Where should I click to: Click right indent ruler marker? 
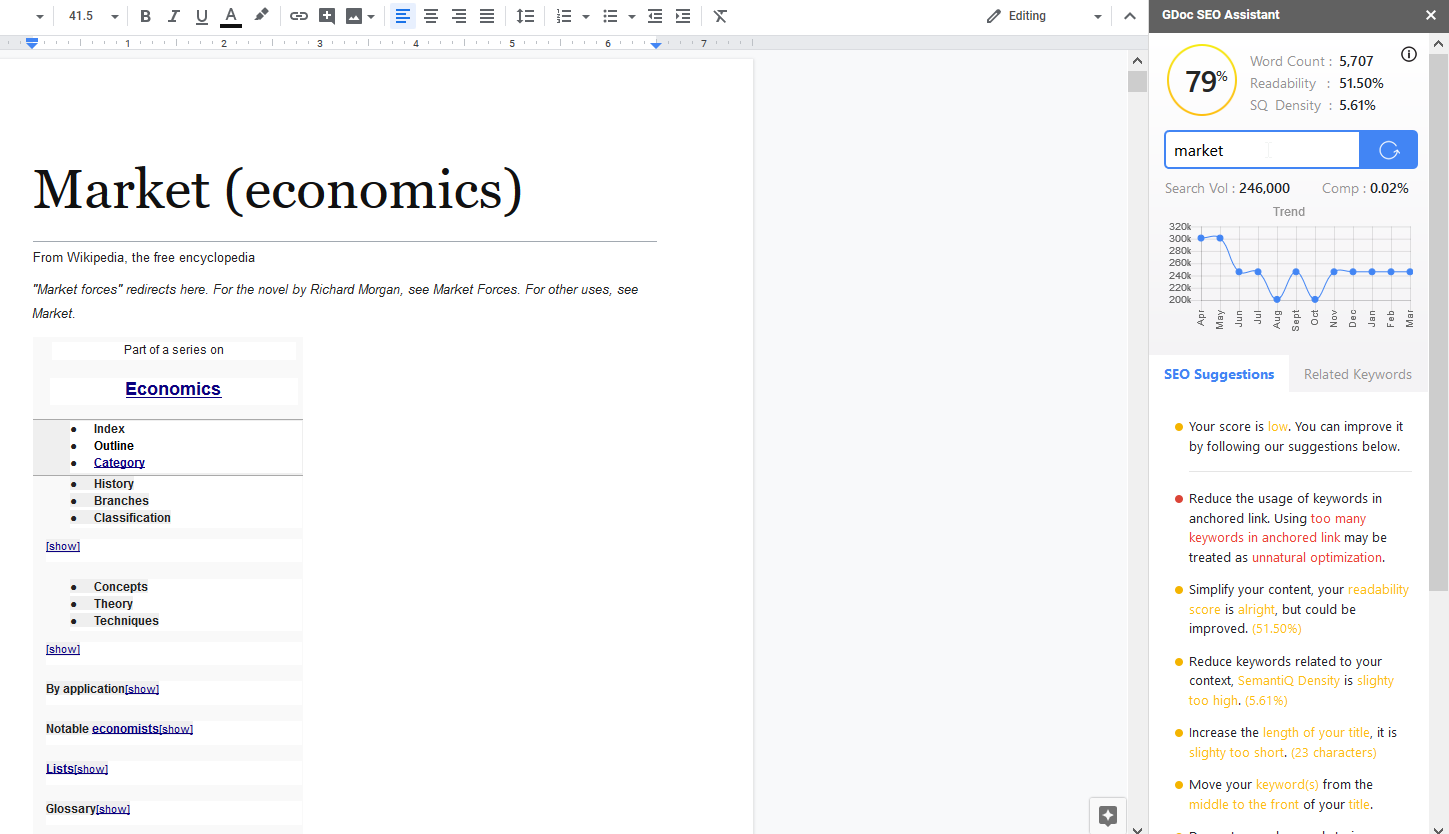(656, 45)
